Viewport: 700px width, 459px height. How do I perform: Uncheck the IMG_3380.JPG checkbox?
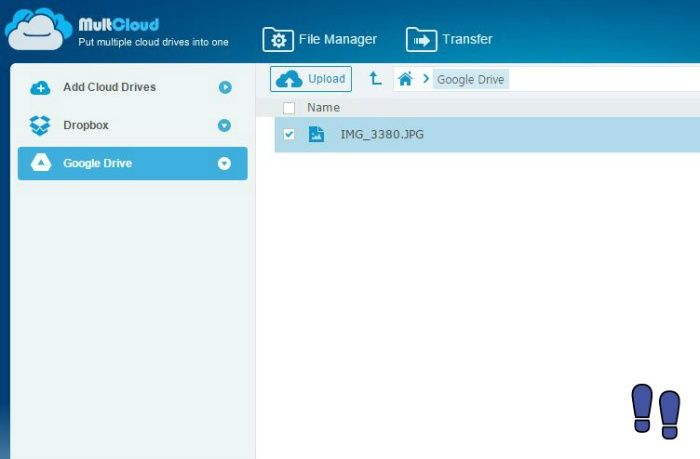289,134
